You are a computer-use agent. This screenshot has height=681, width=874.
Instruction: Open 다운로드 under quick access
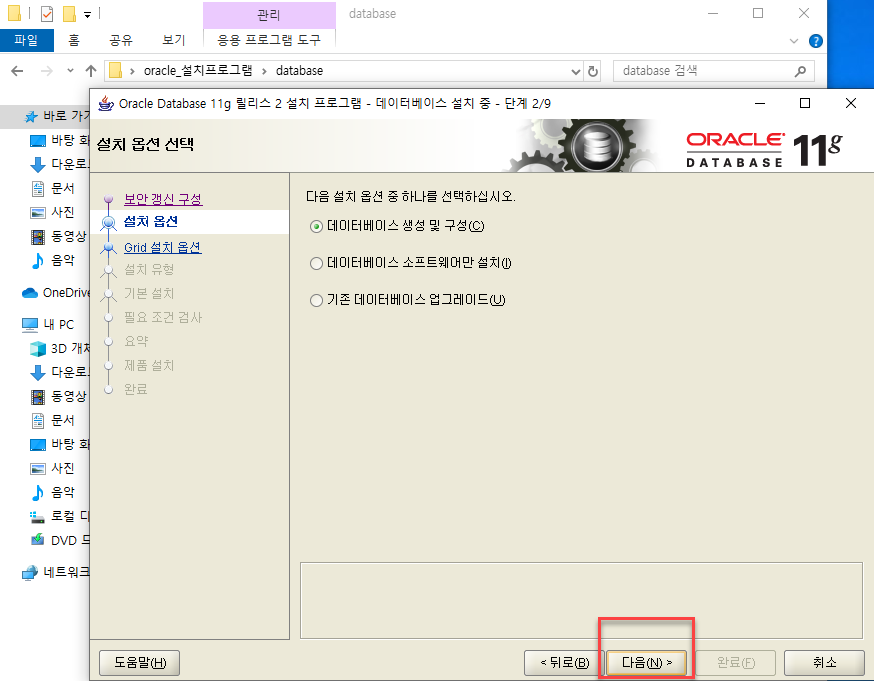pos(59,164)
